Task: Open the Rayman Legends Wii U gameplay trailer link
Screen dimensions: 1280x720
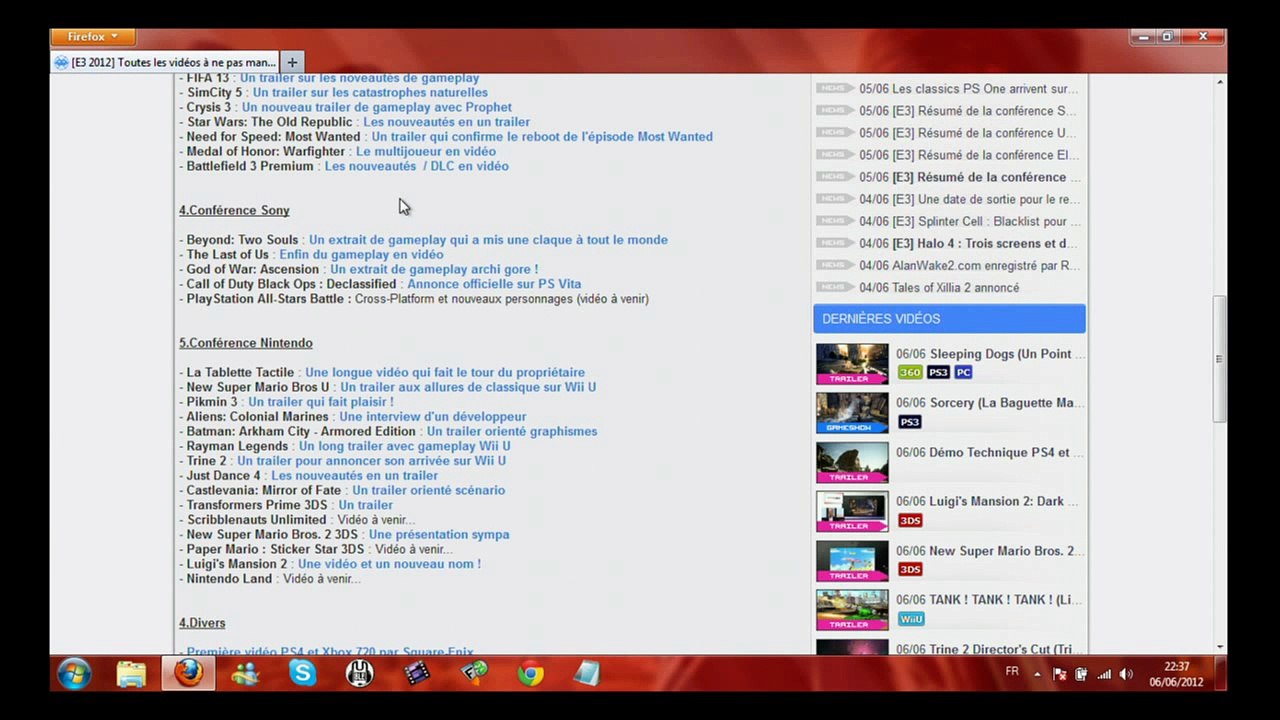Action: click(x=405, y=446)
